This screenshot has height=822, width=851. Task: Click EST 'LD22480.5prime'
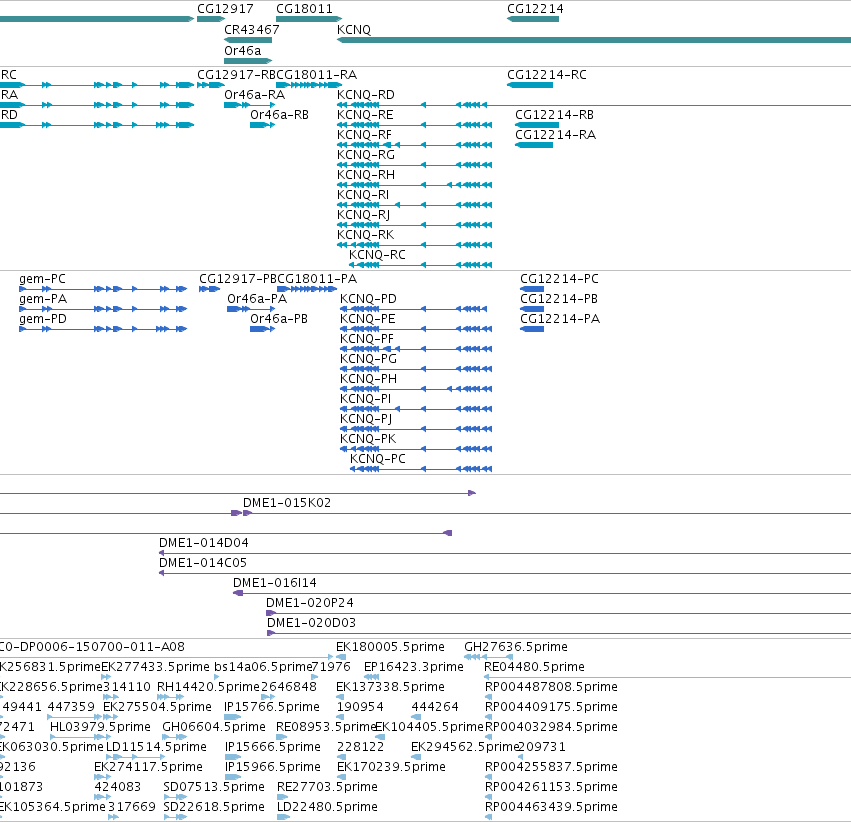click(327, 807)
